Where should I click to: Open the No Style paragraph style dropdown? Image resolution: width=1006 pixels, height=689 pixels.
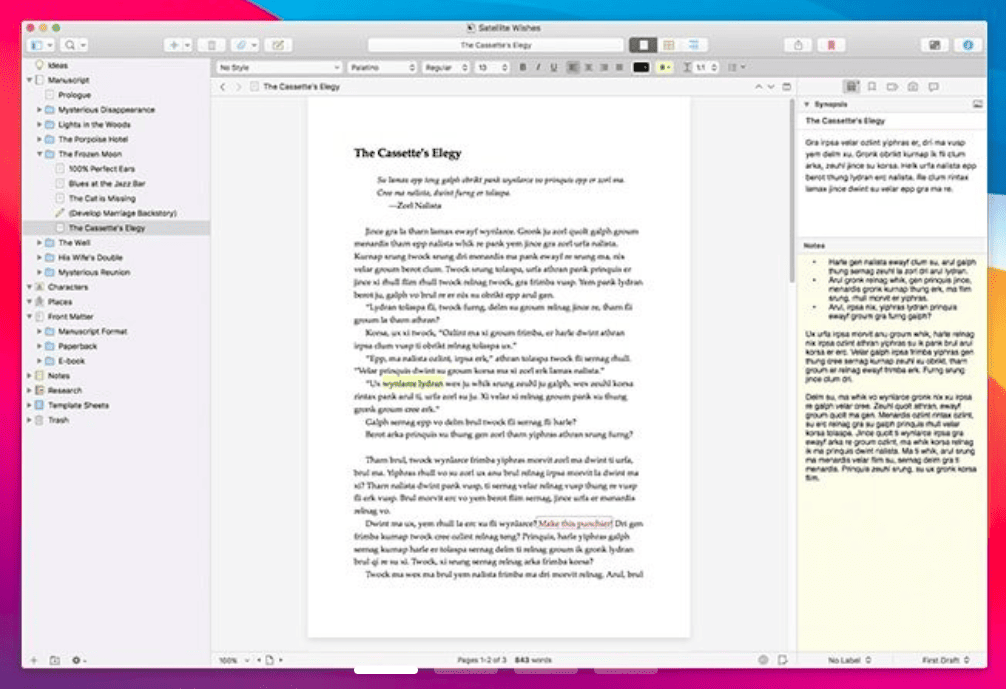[x=279, y=67]
